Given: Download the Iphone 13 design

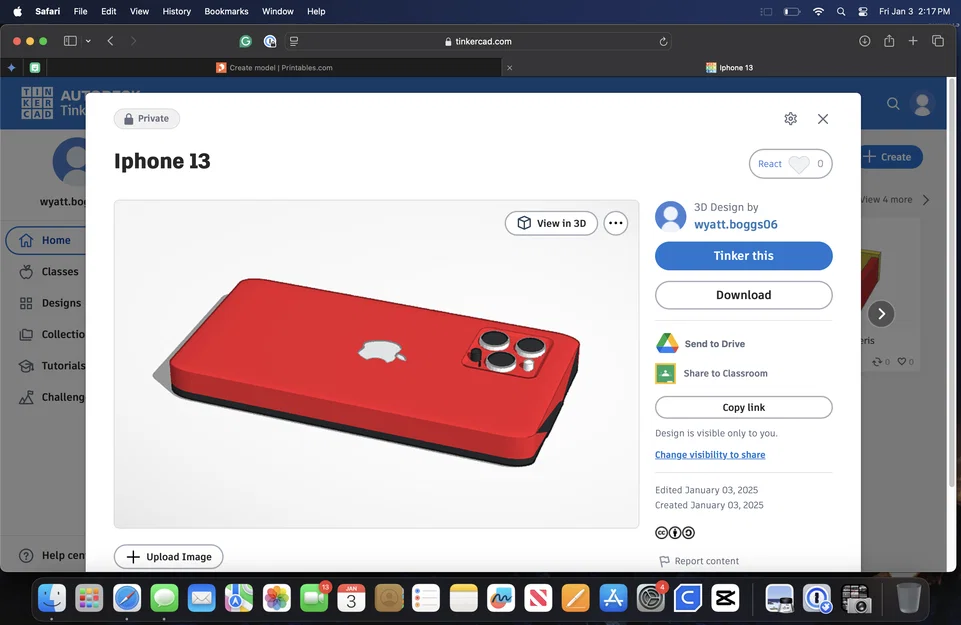Looking at the screenshot, I should tap(743, 295).
